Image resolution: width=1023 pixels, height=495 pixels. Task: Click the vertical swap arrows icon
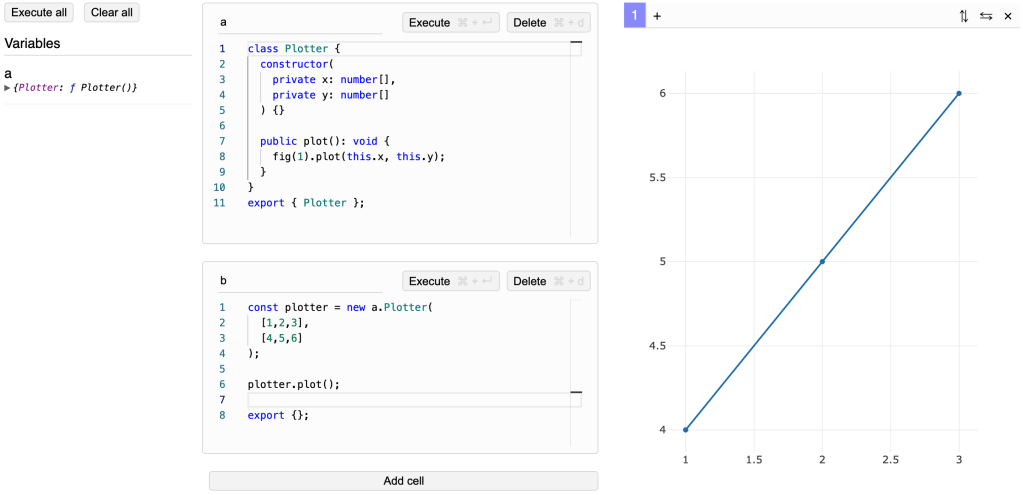[x=963, y=16]
